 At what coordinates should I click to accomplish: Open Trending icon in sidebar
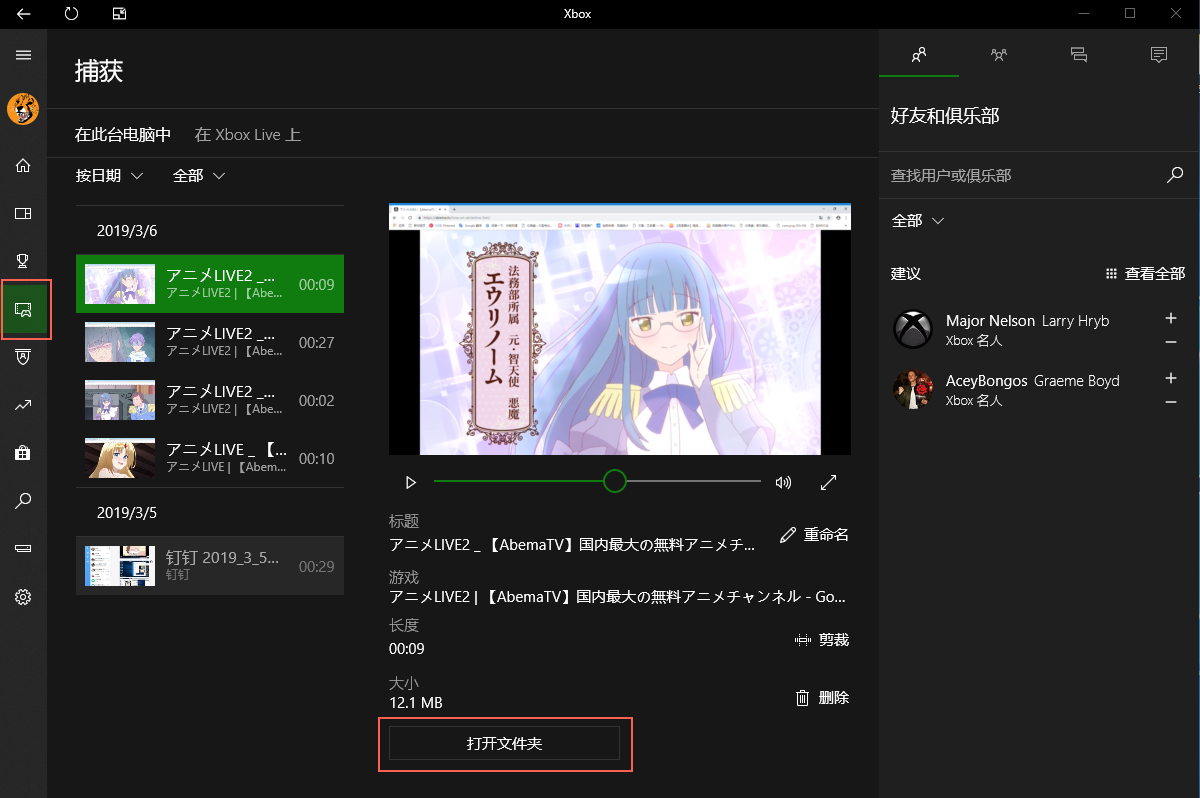pyautogui.click(x=23, y=405)
